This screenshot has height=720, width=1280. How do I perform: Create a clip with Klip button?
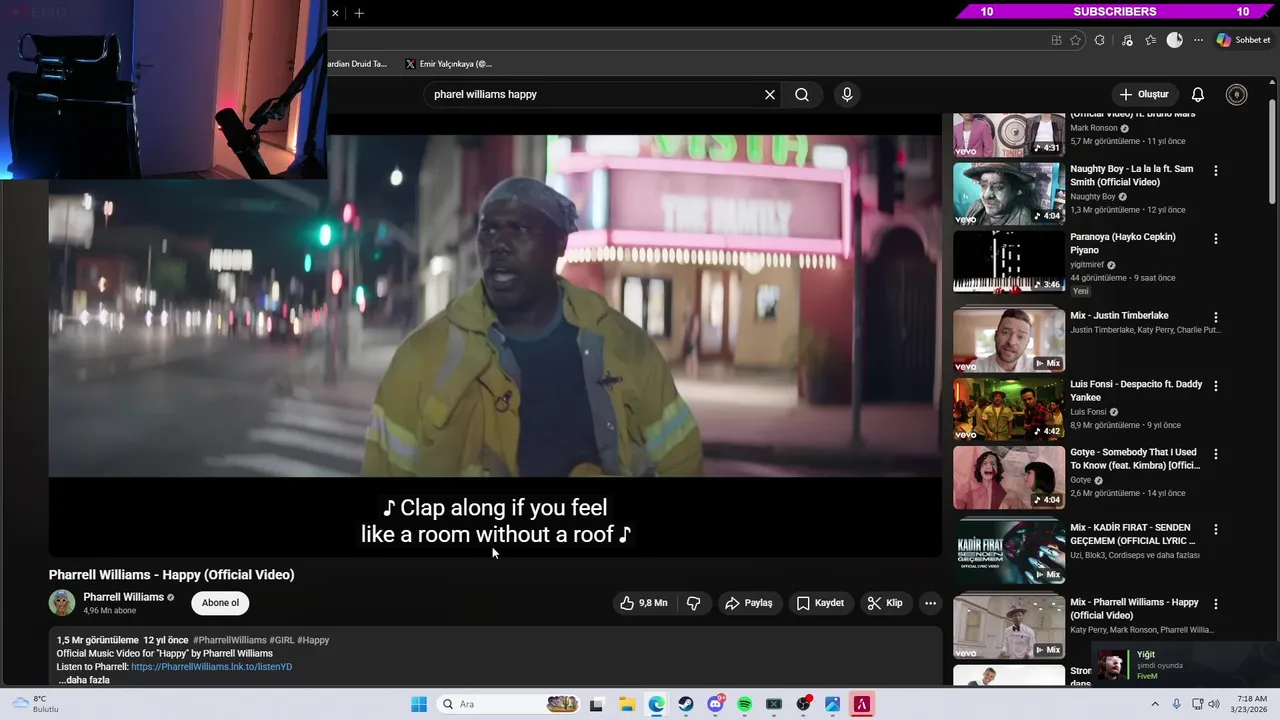[885, 603]
